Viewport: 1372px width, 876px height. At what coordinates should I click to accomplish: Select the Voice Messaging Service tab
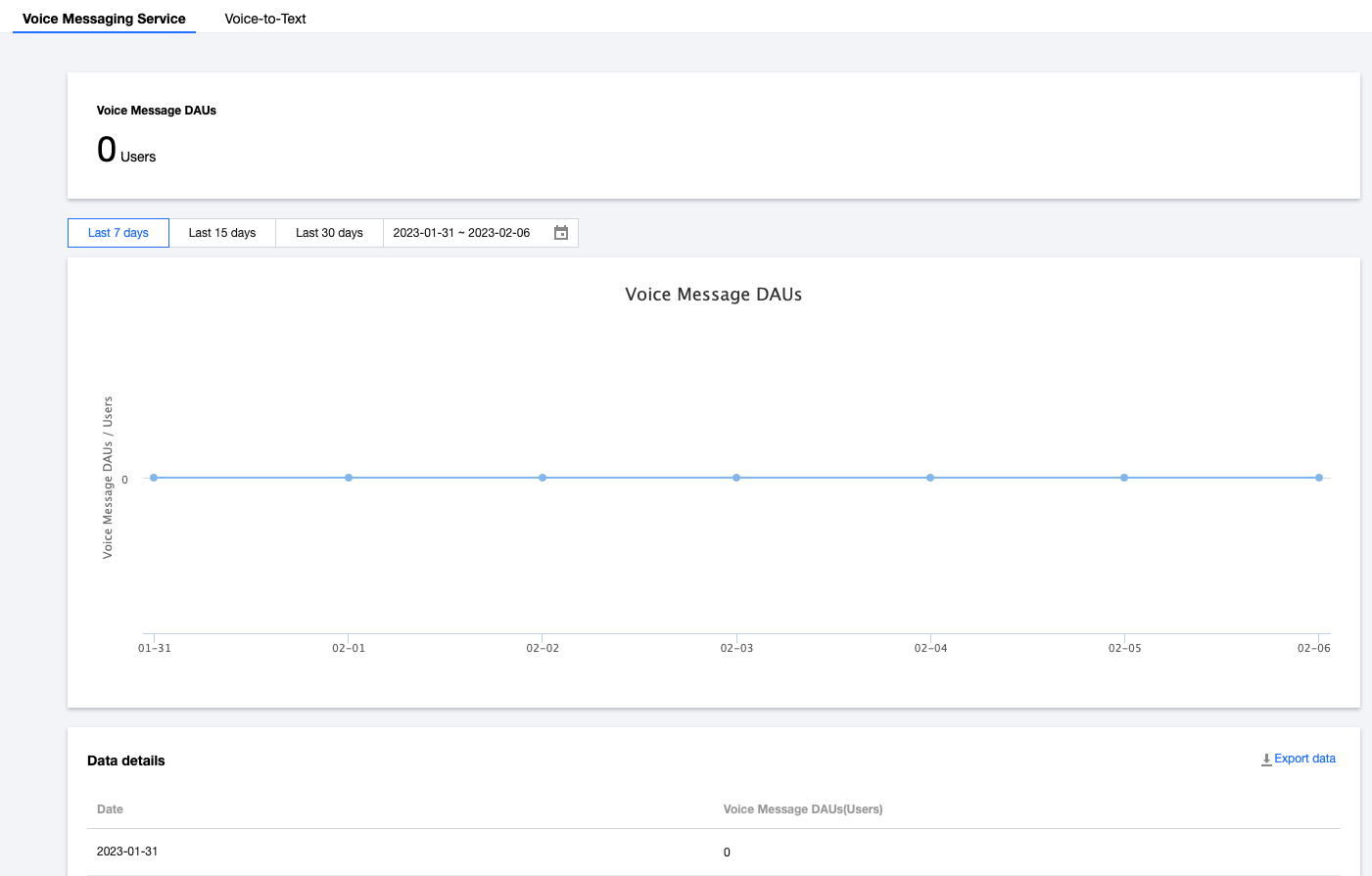point(104,19)
